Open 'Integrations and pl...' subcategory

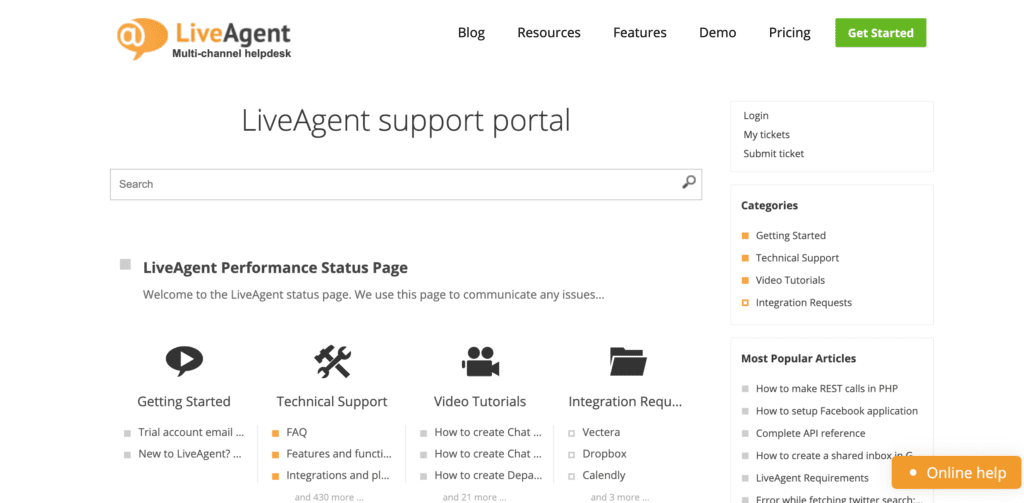click(x=338, y=475)
